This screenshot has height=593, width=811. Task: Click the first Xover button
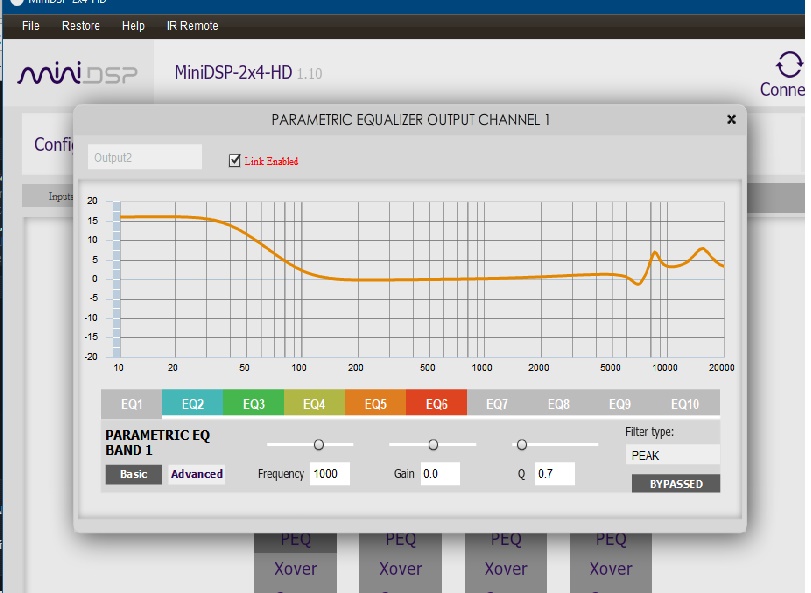pos(295,569)
